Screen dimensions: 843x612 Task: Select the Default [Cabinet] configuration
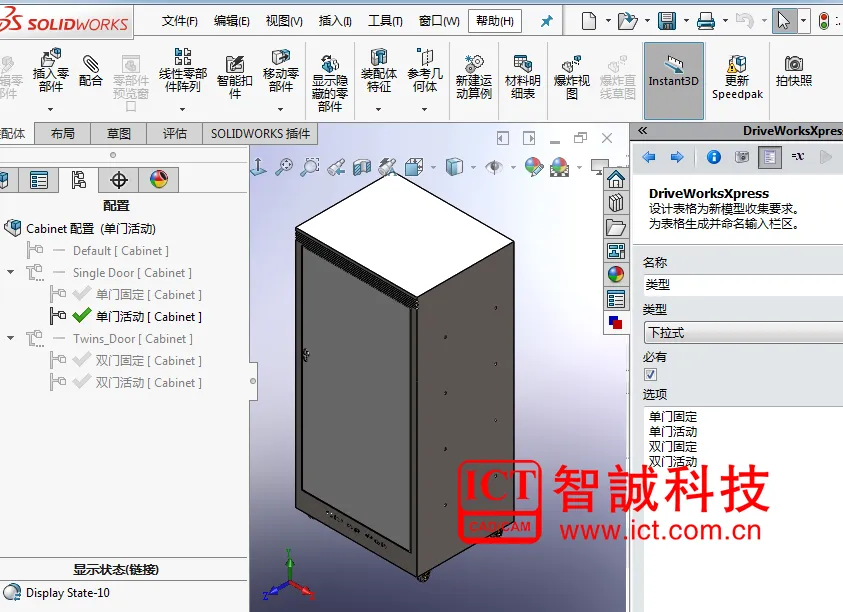(x=120, y=251)
